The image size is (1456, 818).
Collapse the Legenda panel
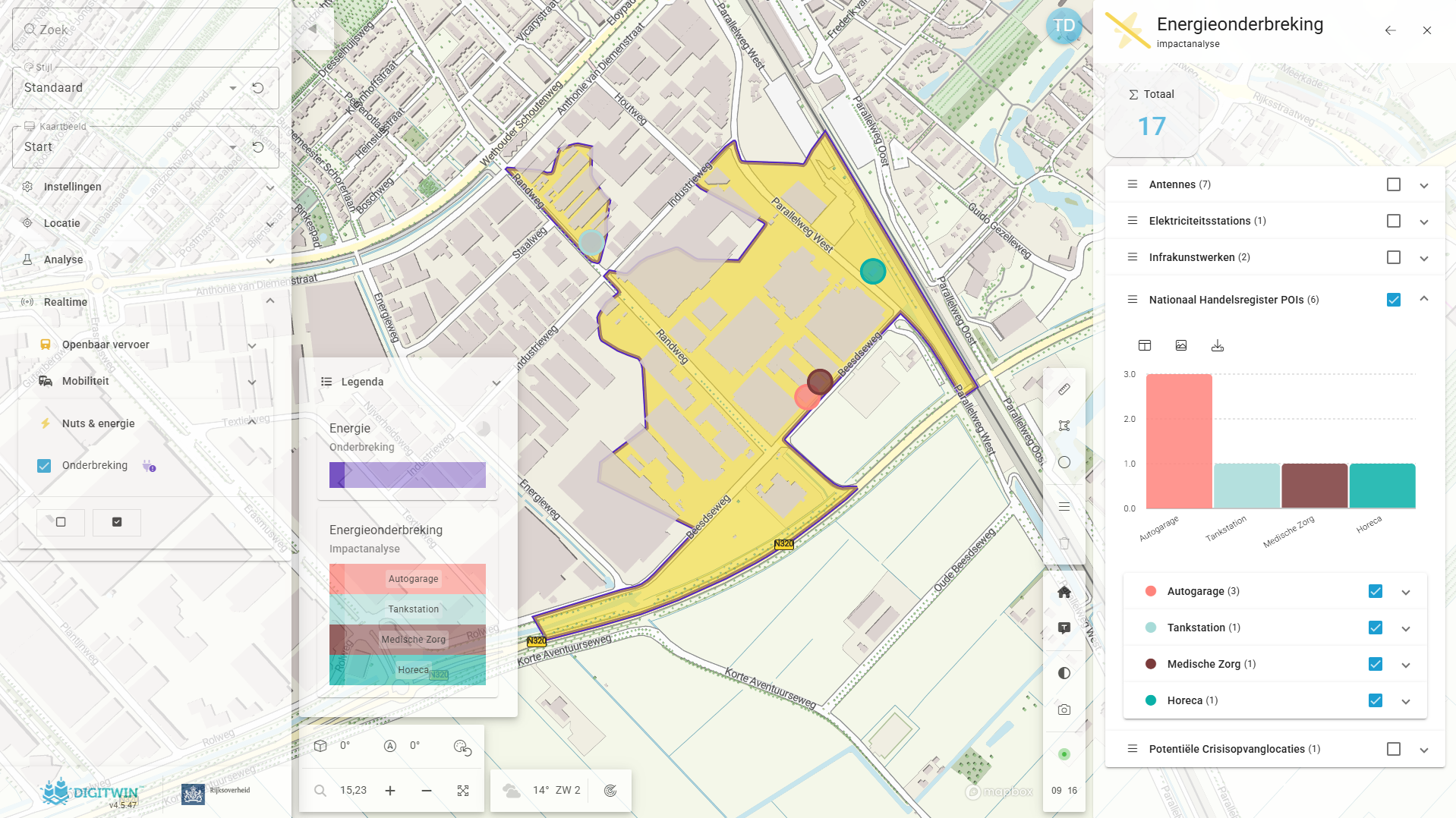(496, 382)
